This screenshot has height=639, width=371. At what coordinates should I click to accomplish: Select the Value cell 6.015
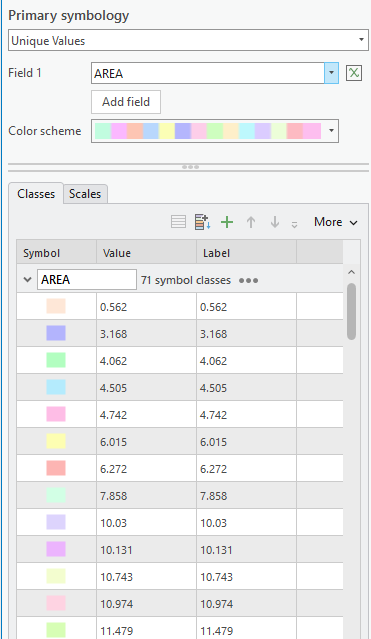(x=146, y=441)
